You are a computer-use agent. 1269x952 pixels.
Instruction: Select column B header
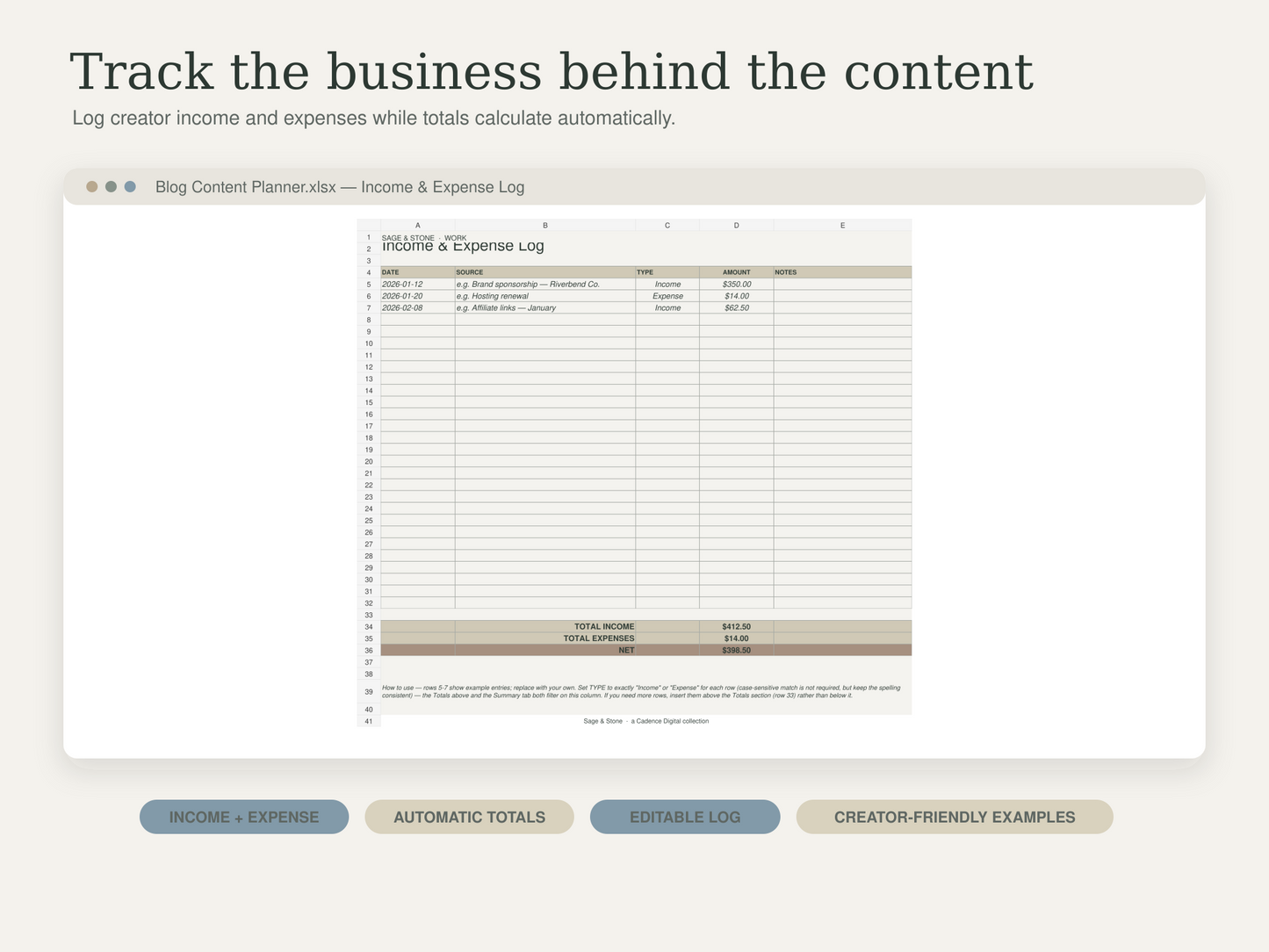[545, 226]
